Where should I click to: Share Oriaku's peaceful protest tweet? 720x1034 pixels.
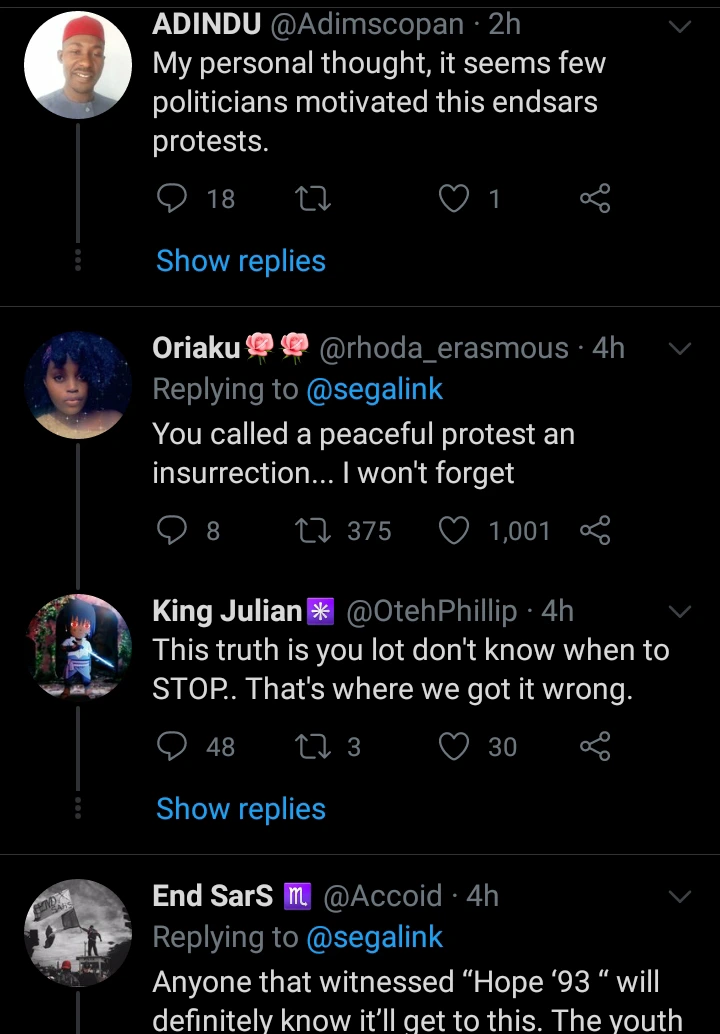[595, 530]
